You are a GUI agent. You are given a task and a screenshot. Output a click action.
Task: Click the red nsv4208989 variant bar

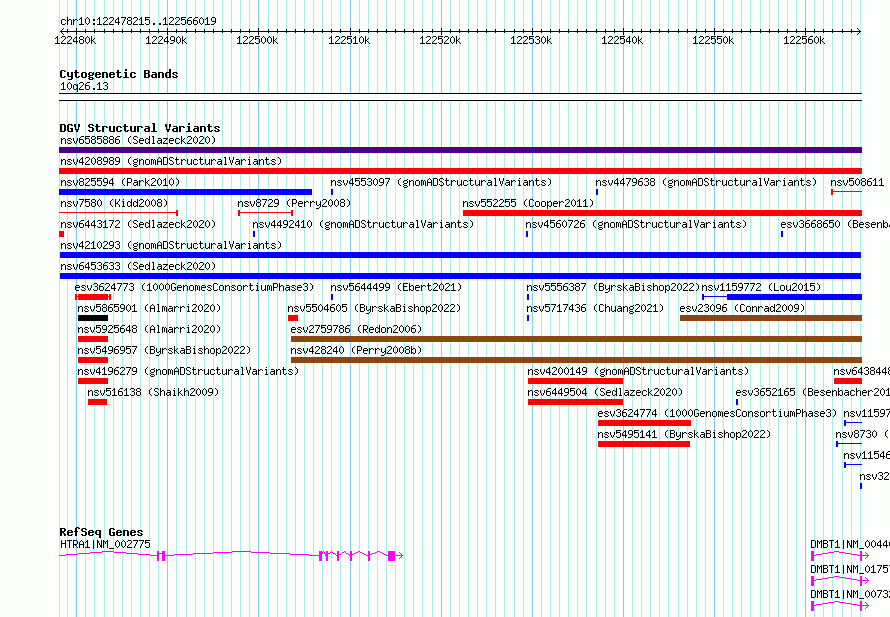[x=460, y=171]
